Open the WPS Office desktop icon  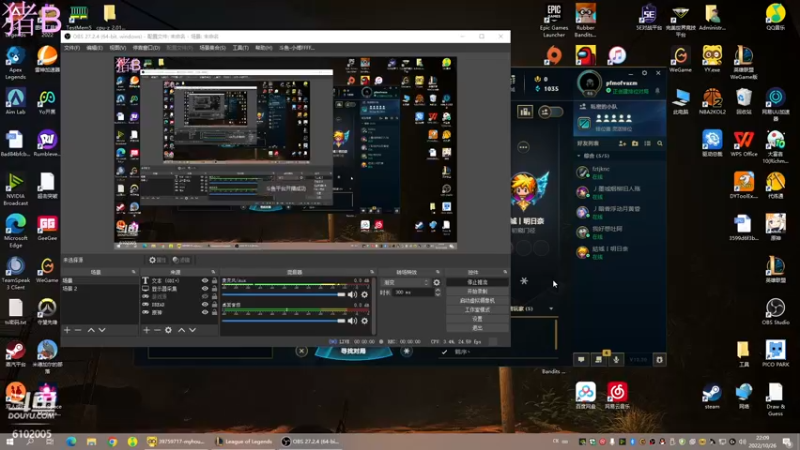pyautogui.click(x=743, y=143)
